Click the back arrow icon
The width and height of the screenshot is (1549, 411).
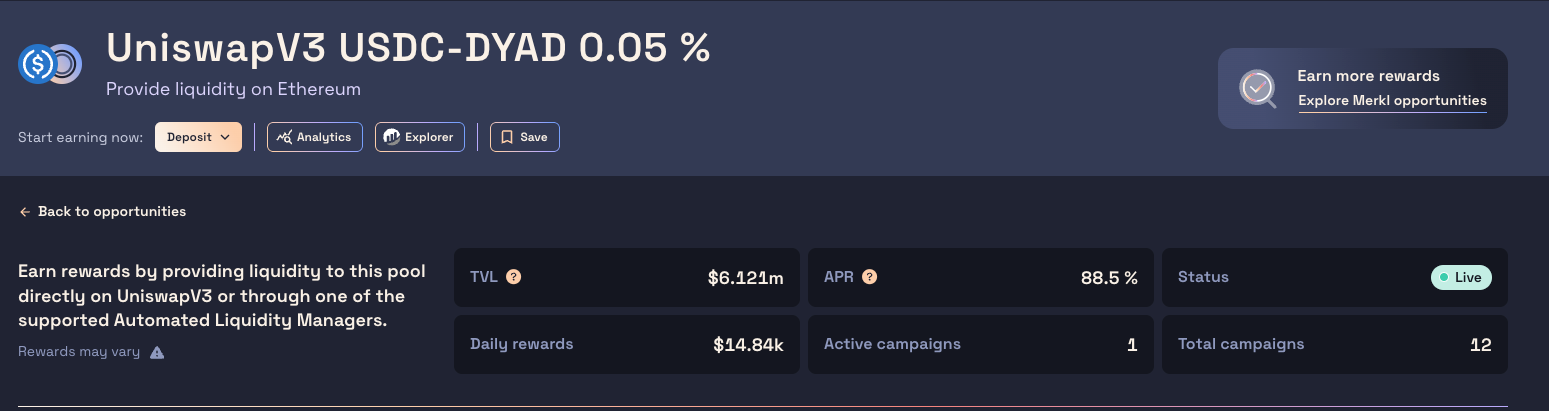coord(25,212)
